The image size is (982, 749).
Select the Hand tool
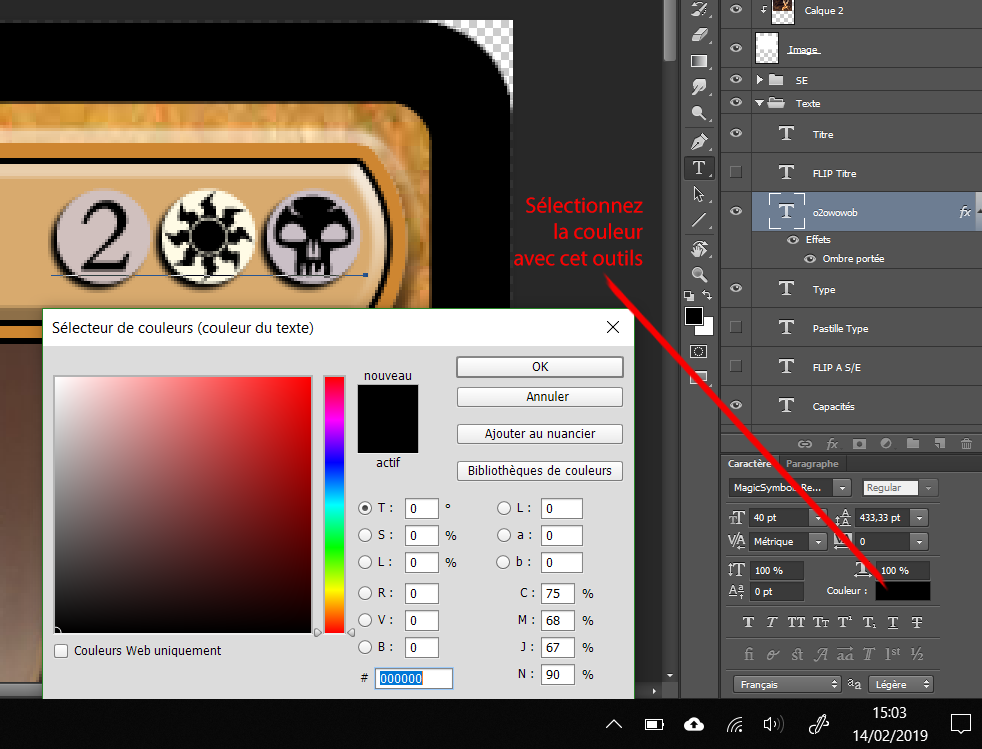pyautogui.click(x=699, y=248)
